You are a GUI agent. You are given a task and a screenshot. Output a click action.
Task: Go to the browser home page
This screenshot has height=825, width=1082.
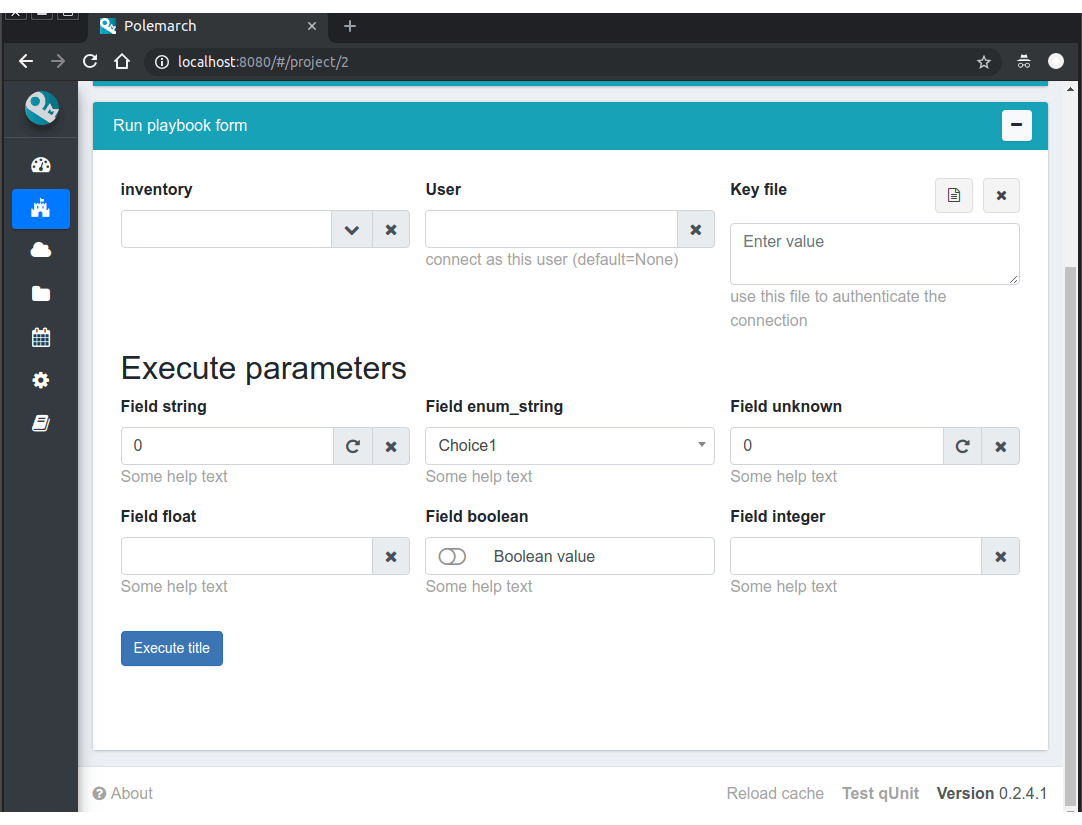coord(122,61)
